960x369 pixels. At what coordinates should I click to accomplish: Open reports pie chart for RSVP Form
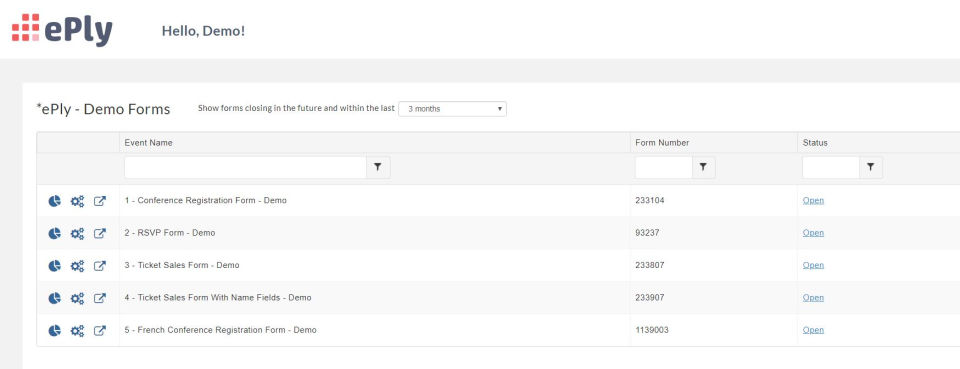point(54,233)
